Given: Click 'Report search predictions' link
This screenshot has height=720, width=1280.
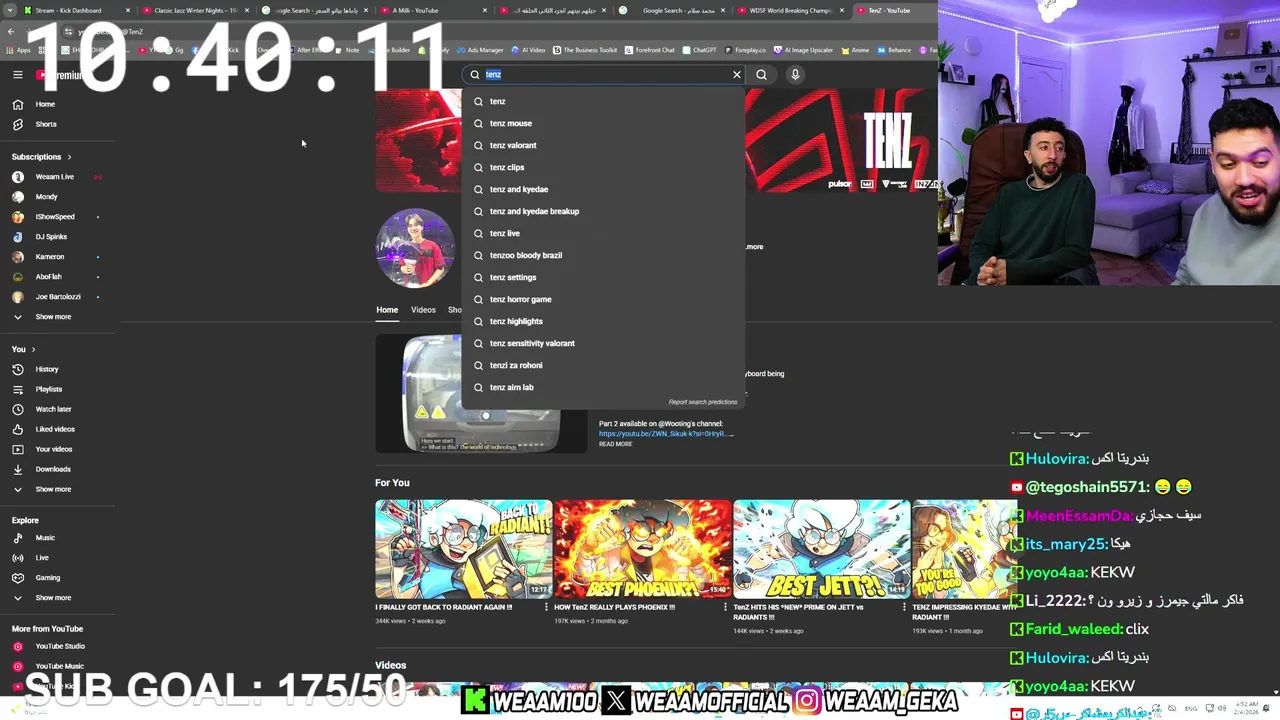Looking at the screenshot, I should click(x=703, y=402).
